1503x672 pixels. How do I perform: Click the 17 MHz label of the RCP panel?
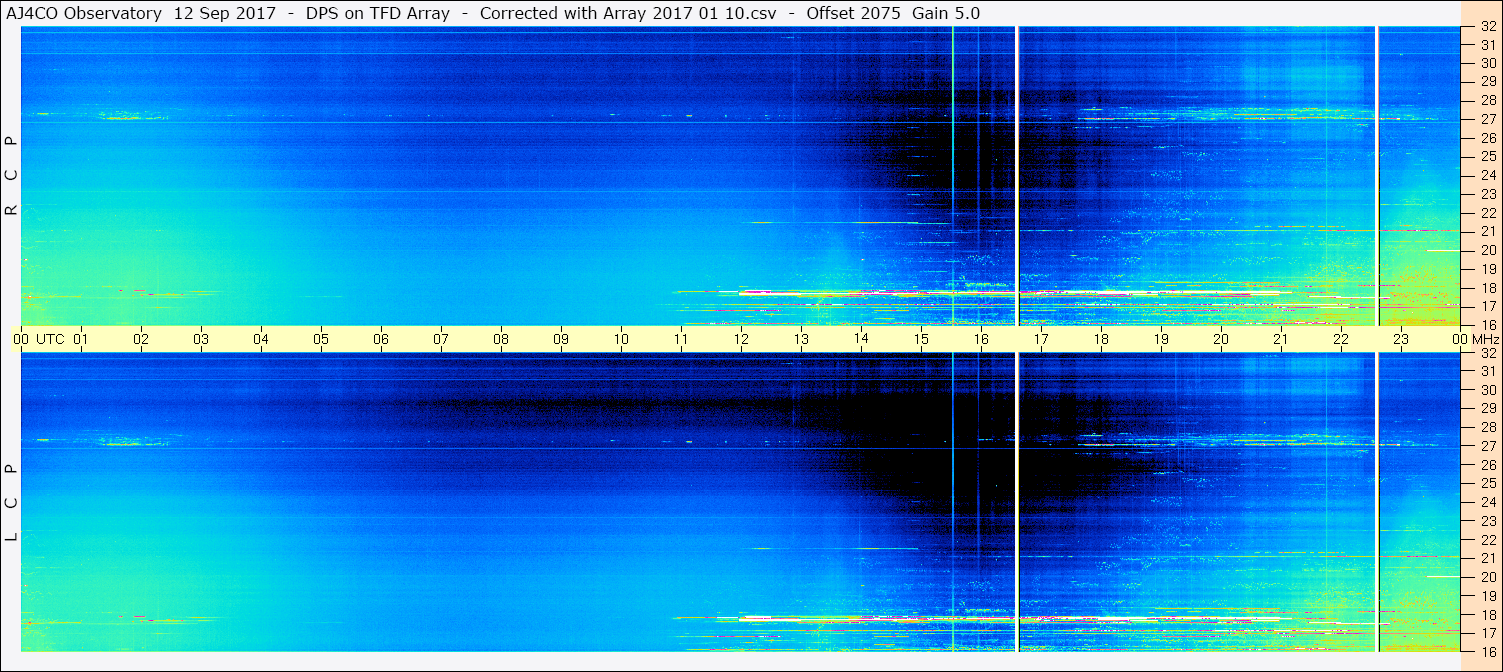pyautogui.click(x=1488, y=306)
